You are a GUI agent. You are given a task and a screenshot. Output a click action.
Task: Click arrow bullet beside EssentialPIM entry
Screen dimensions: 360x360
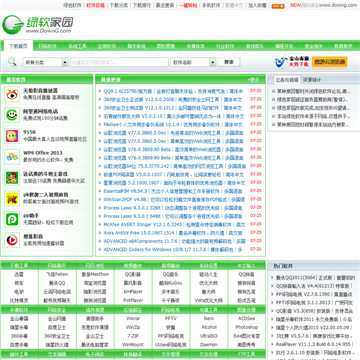(100, 191)
